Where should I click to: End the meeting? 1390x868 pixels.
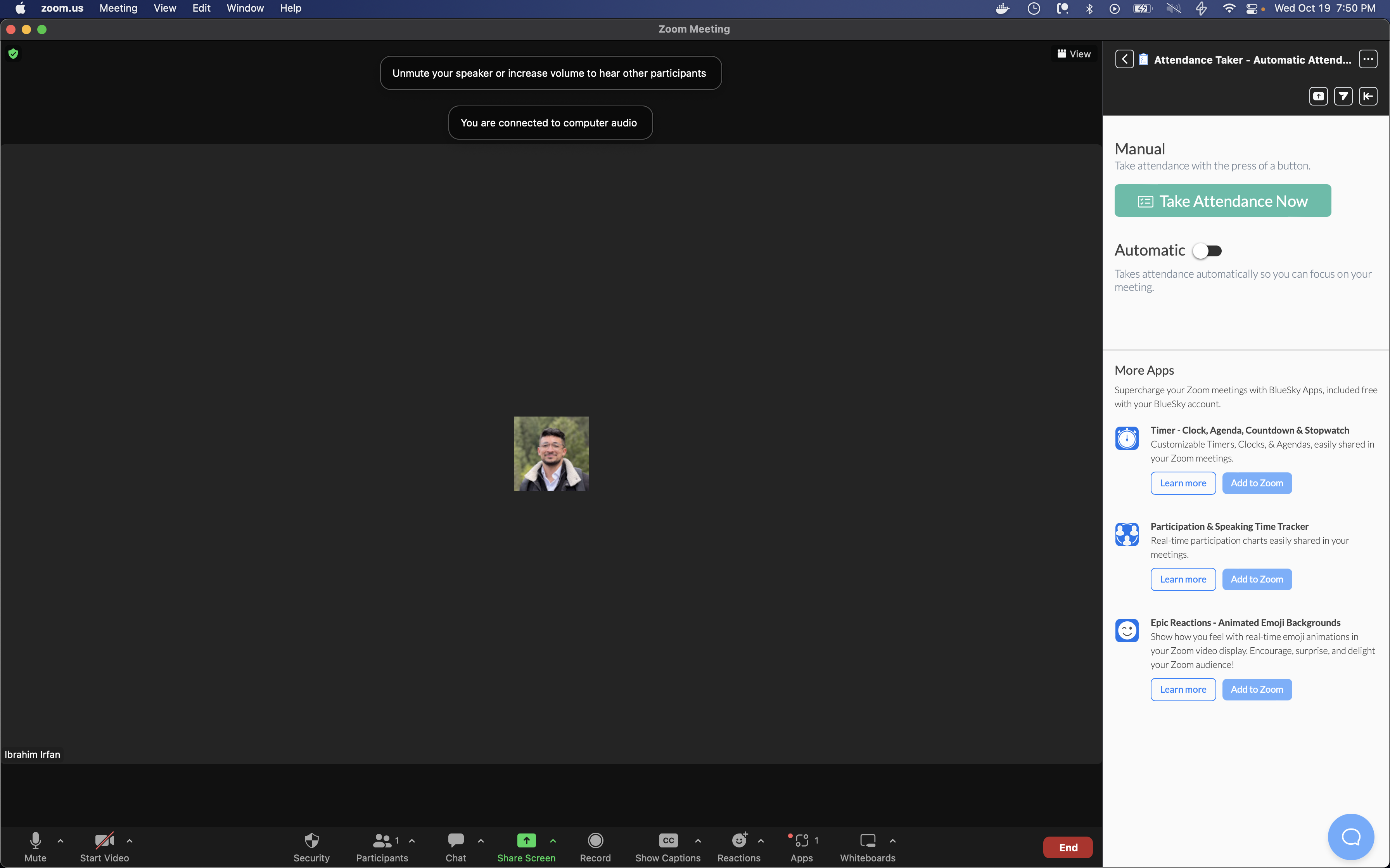click(1067, 847)
